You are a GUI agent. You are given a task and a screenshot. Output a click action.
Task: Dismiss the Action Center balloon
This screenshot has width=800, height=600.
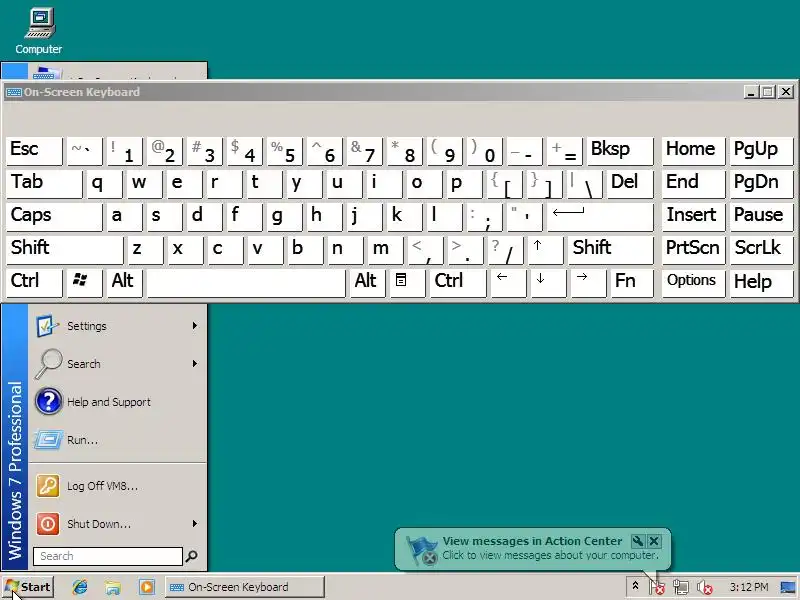[x=655, y=541]
